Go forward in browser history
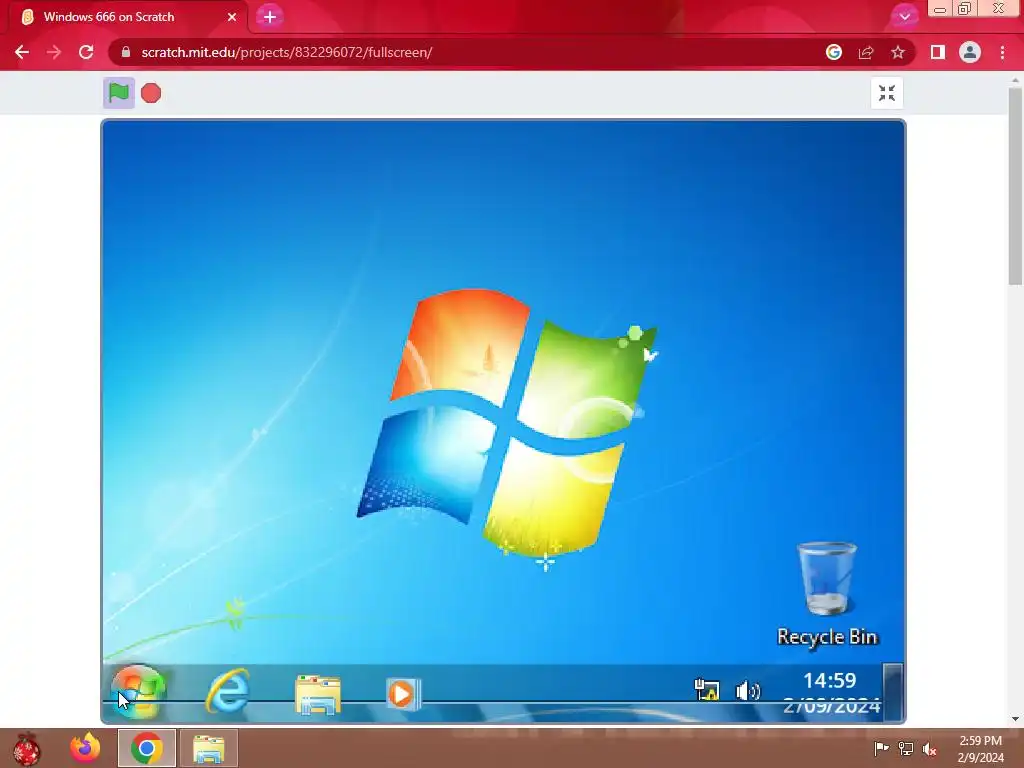 click(54, 52)
